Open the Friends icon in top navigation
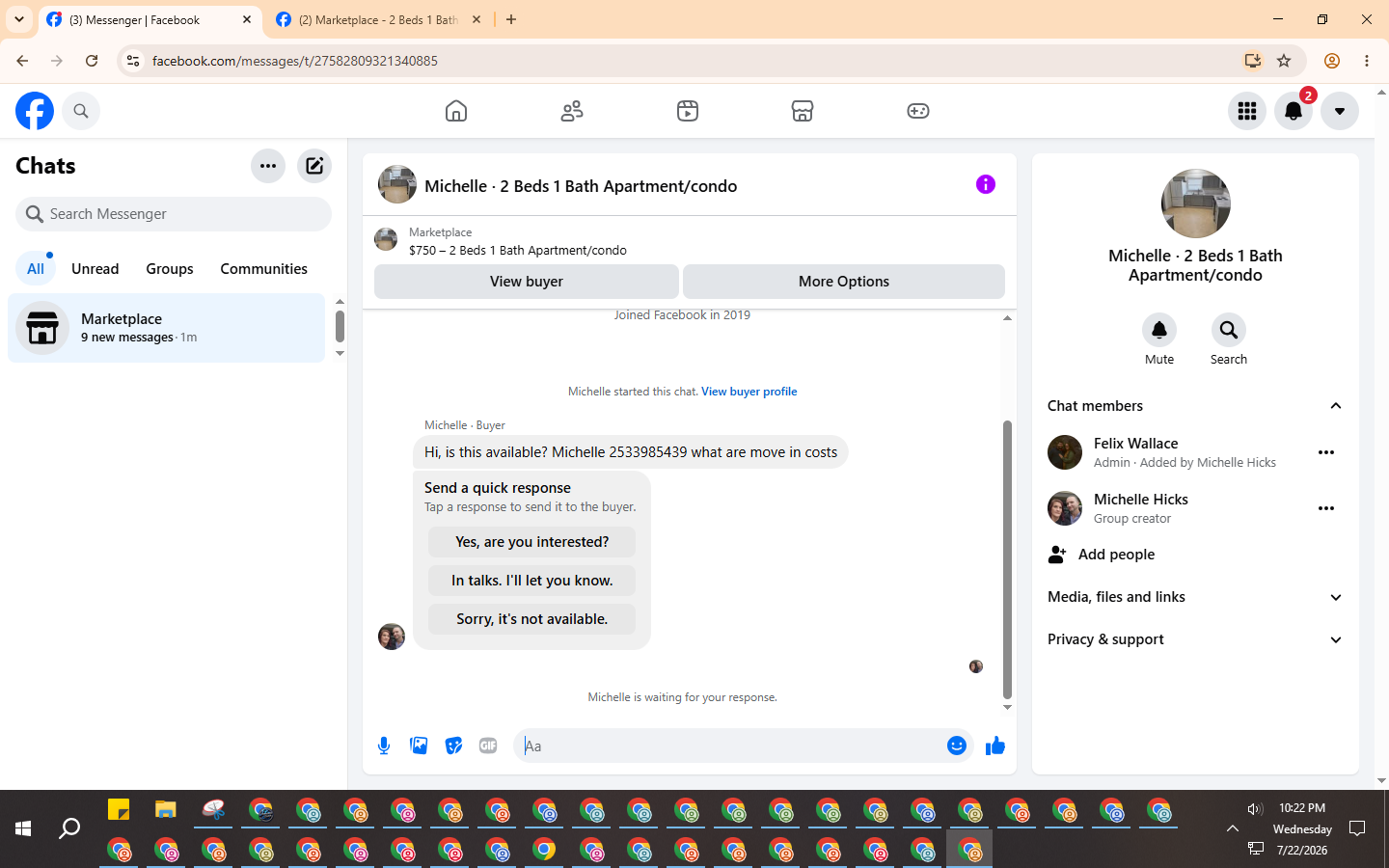Viewport: 1389px width, 868px height. (572, 111)
